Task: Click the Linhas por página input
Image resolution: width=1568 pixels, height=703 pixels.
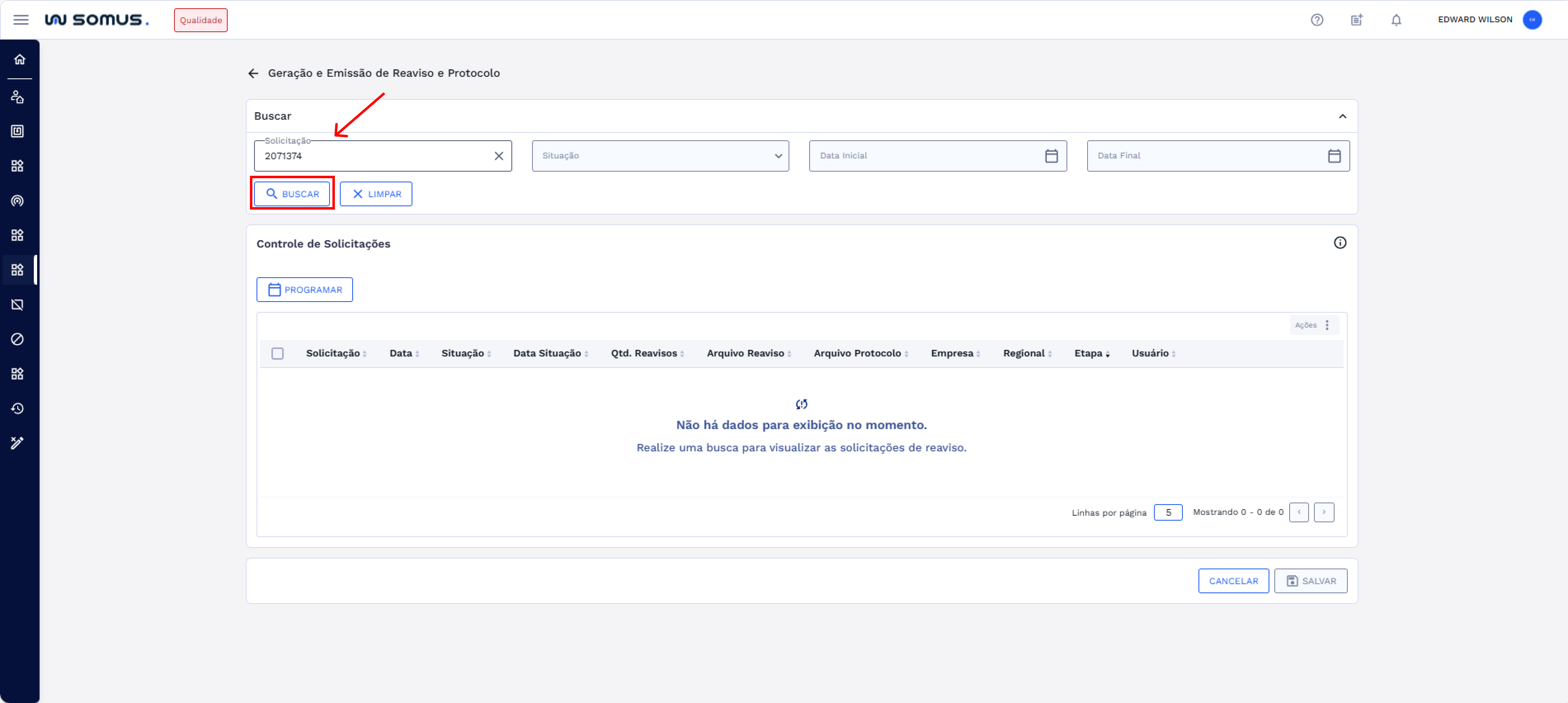Action: (x=1168, y=512)
